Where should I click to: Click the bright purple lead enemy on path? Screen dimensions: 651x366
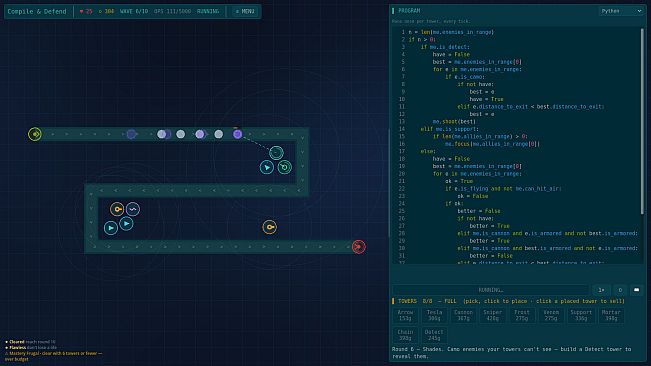point(237,134)
